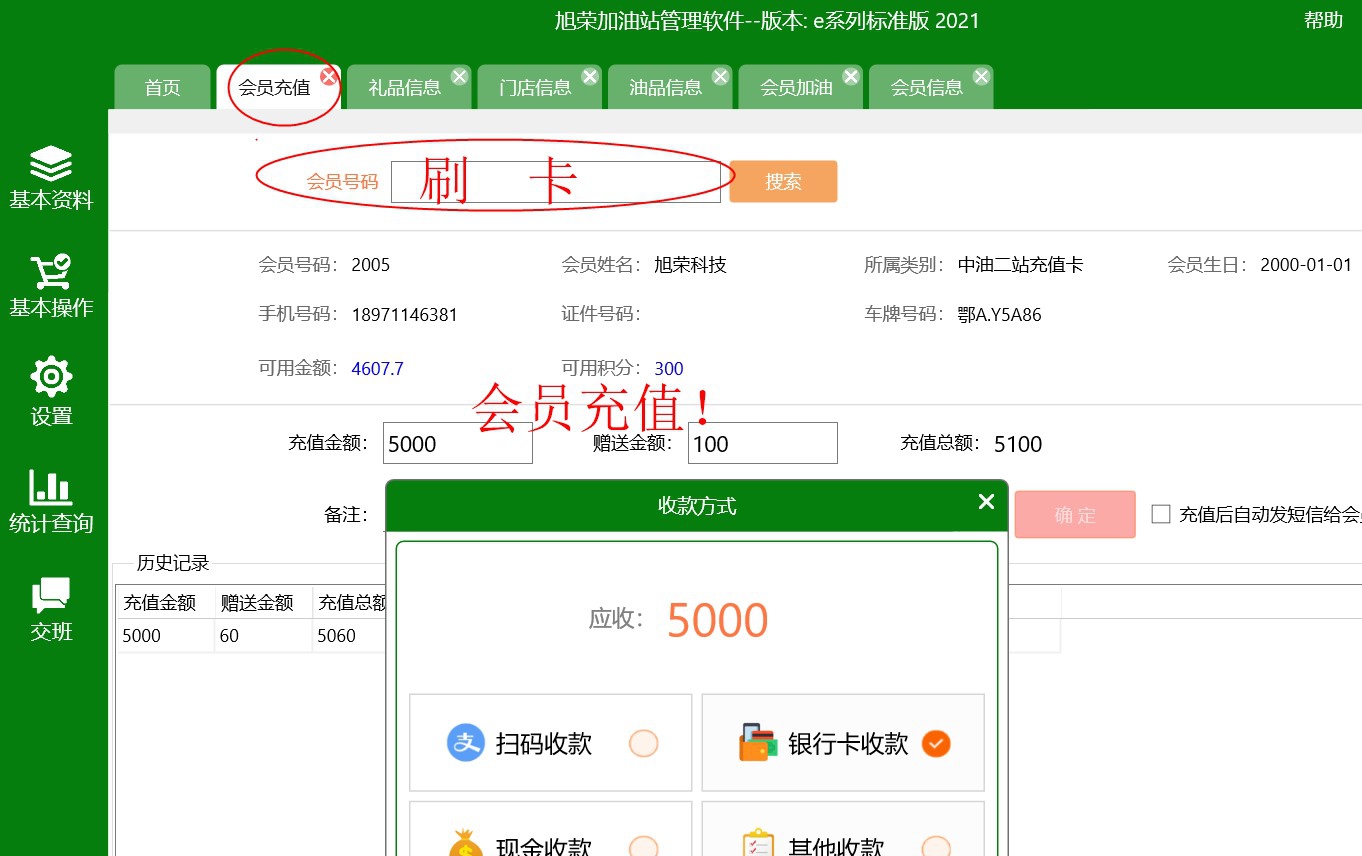The width and height of the screenshot is (1362, 856).
Task: Click the 确定 button
Action: [x=1075, y=515]
